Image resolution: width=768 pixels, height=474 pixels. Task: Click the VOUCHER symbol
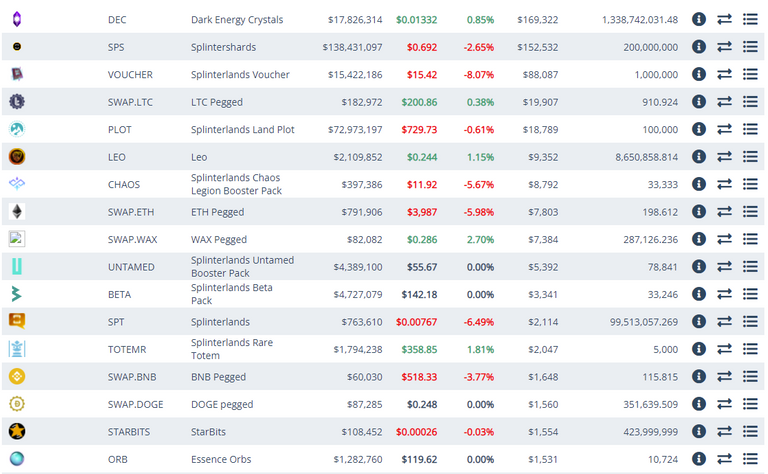pos(130,74)
